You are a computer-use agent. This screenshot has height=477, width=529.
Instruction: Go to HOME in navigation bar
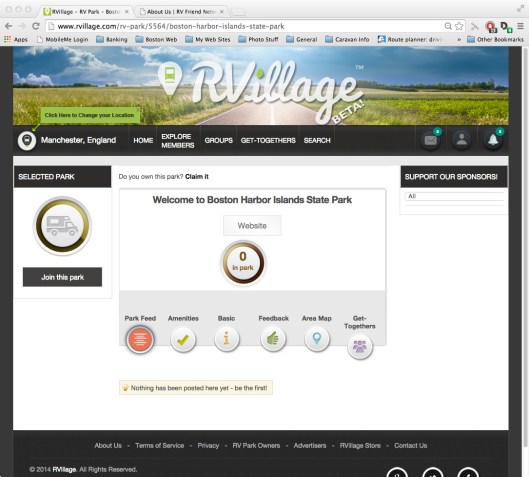143,140
